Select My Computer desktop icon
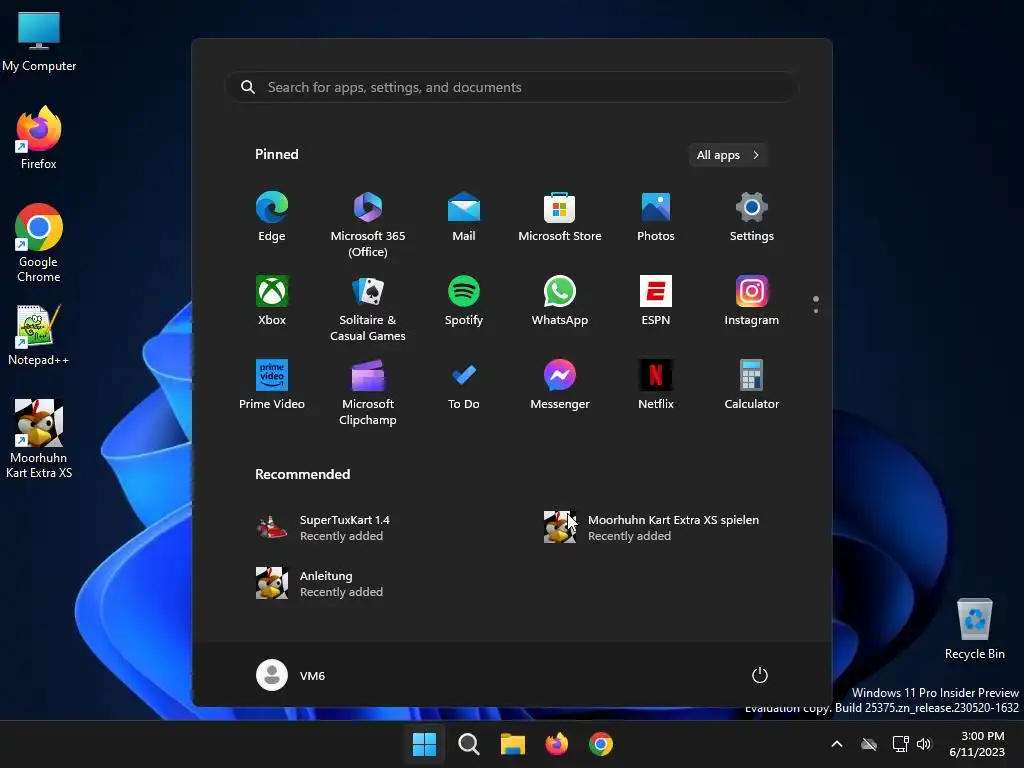The height and width of the screenshot is (768, 1024). [39, 41]
